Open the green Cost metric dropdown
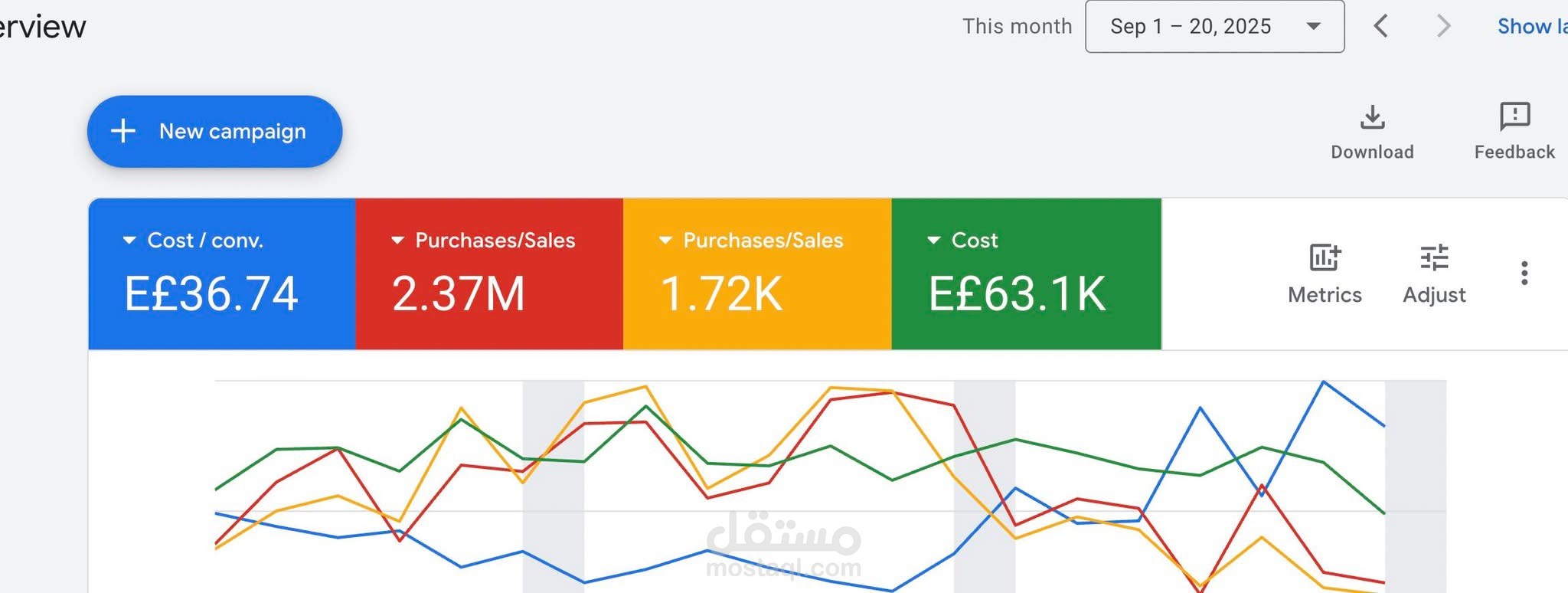Image resolution: width=1568 pixels, height=593 pixels. click(x=933, y=241)
